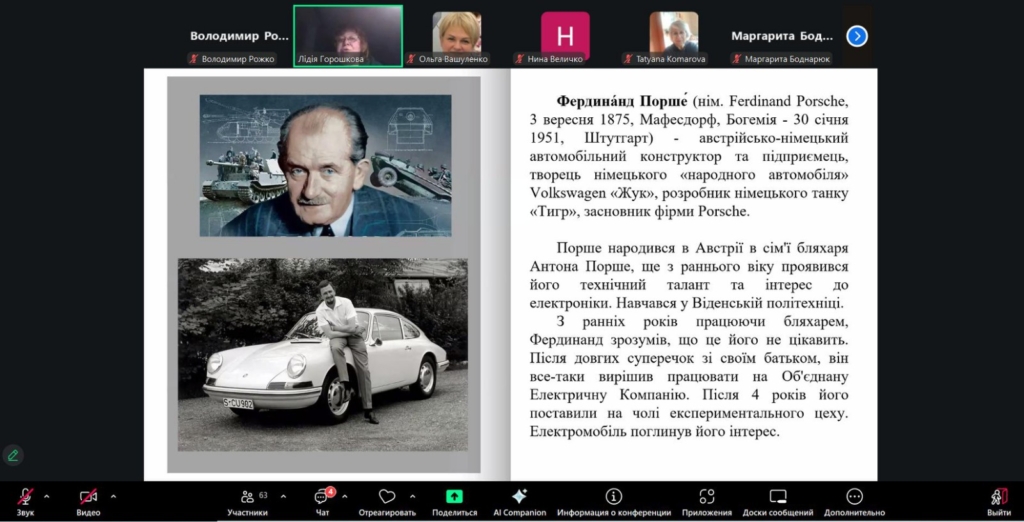This screenshot has height=522, width=1024.
Task: Turn on camera with Видео button
Action: click(x=88, y=498)
